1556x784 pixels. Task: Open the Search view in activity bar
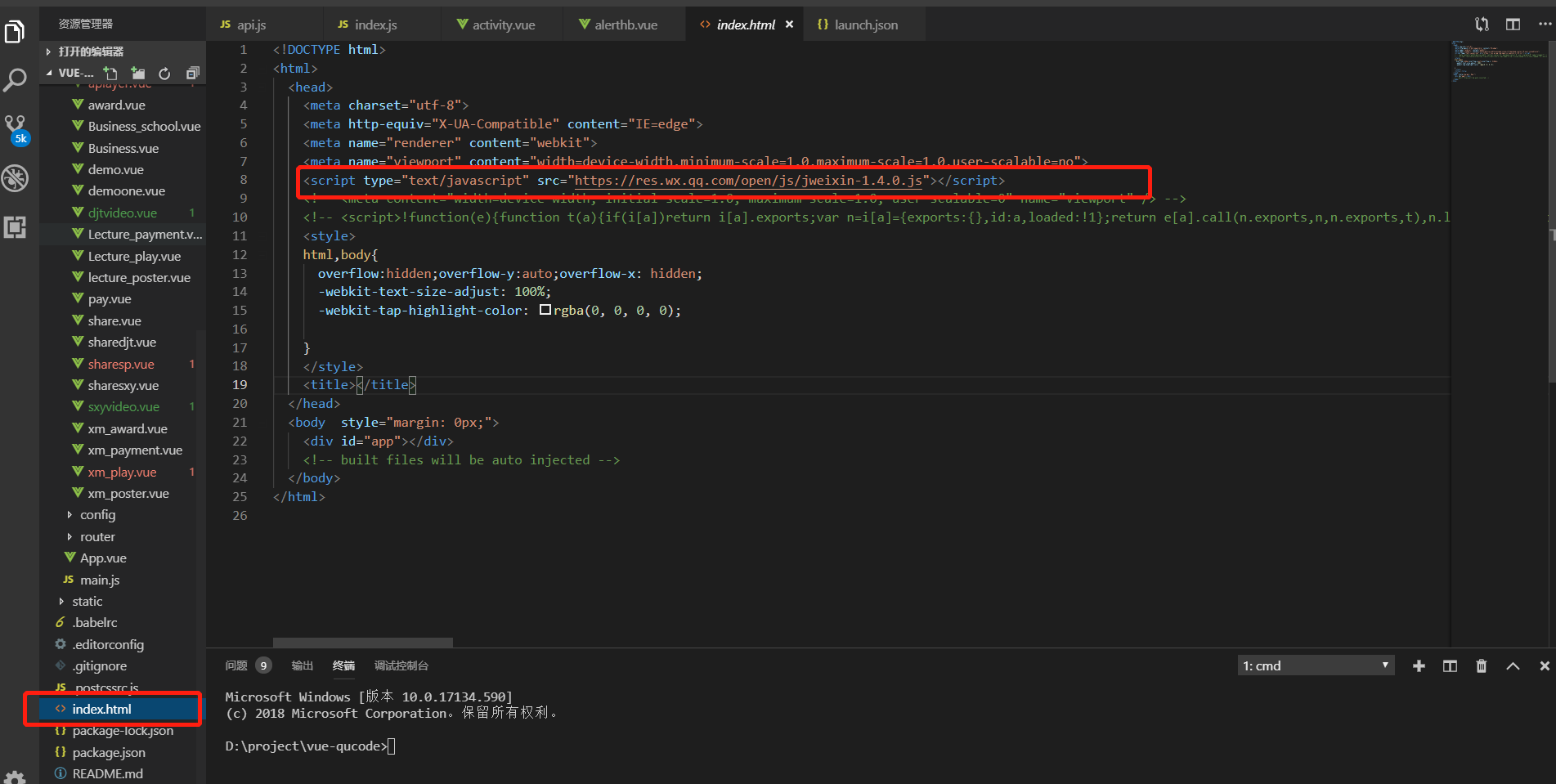(15, 80)
